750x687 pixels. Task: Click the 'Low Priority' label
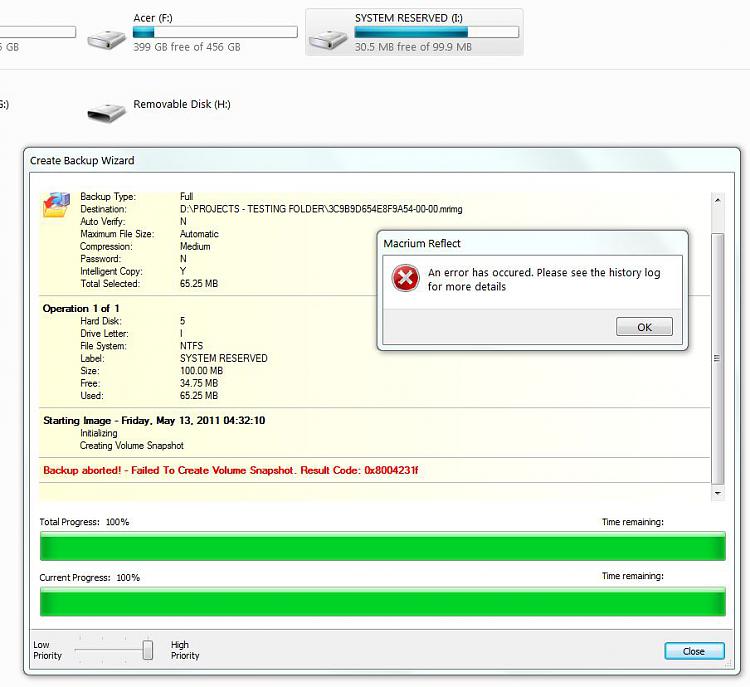pyautogui.click(x=47, y=650)
